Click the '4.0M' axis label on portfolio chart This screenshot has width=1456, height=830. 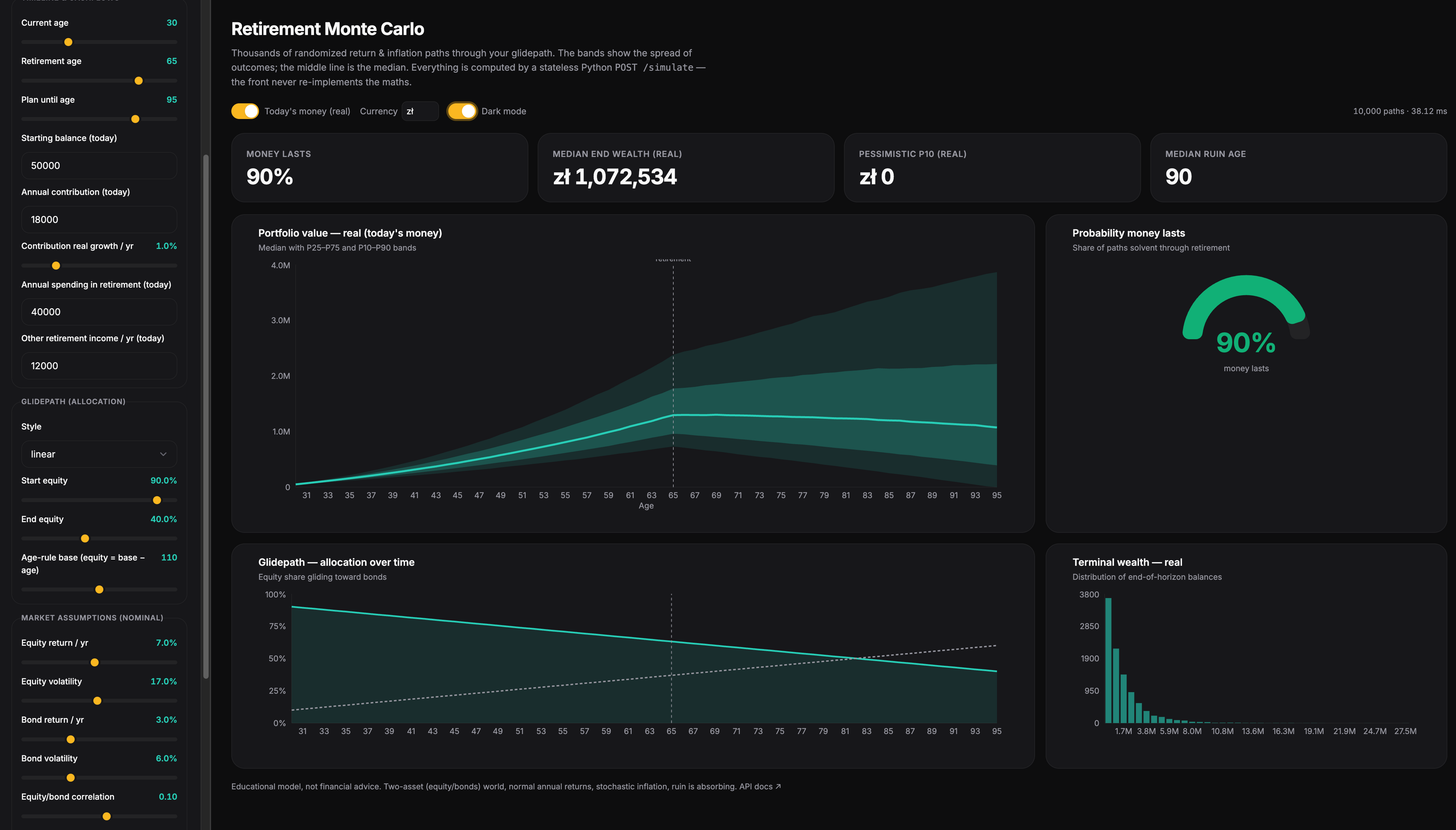coord(280,266)
